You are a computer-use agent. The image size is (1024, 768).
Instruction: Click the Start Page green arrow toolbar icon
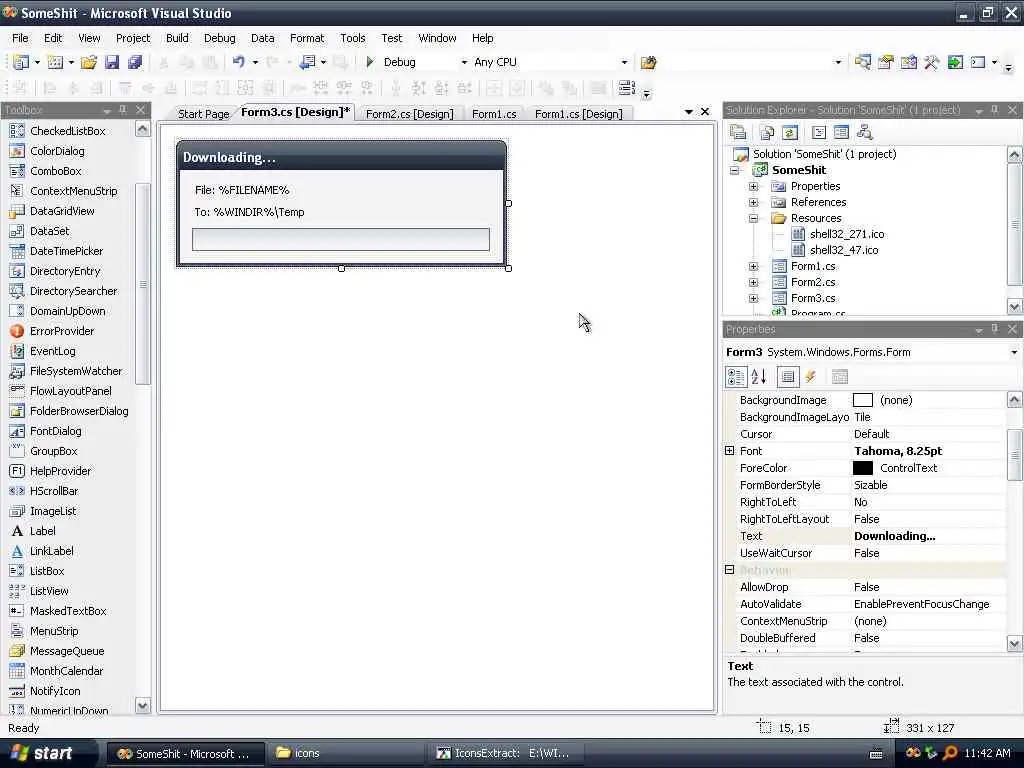[955, 62]
